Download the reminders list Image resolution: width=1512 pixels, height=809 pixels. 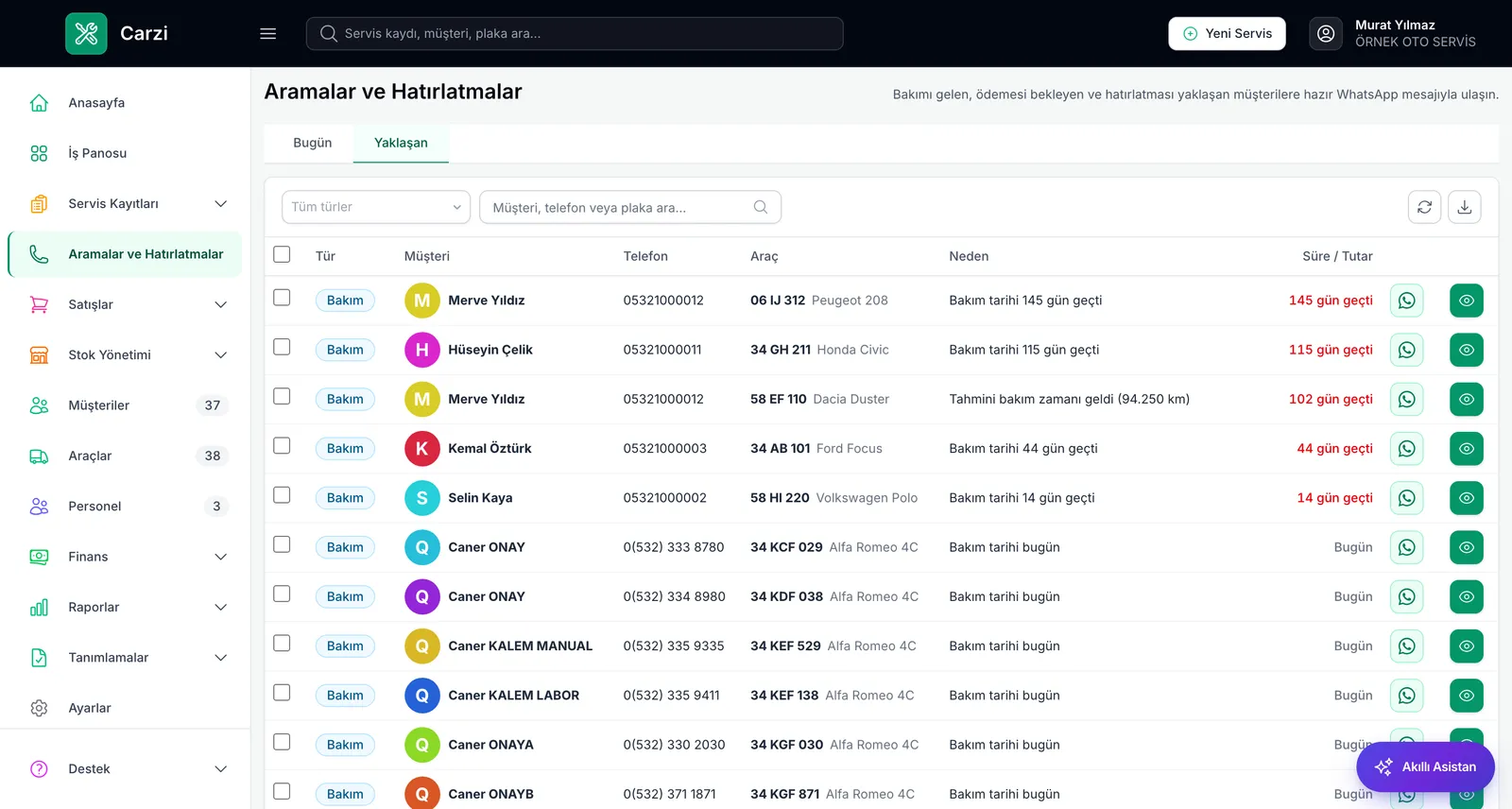point(1464,207)
